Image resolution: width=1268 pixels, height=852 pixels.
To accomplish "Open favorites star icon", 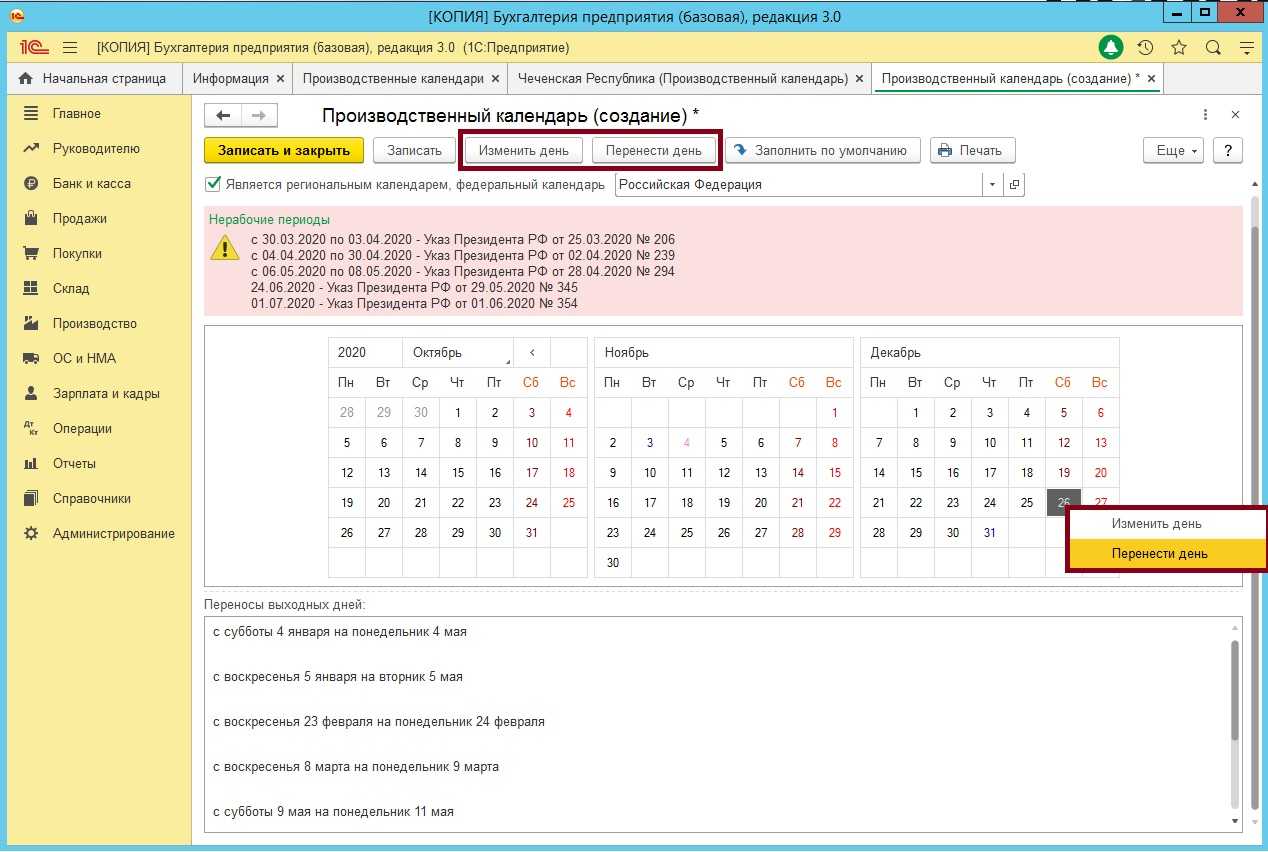I will point(1179,47).
